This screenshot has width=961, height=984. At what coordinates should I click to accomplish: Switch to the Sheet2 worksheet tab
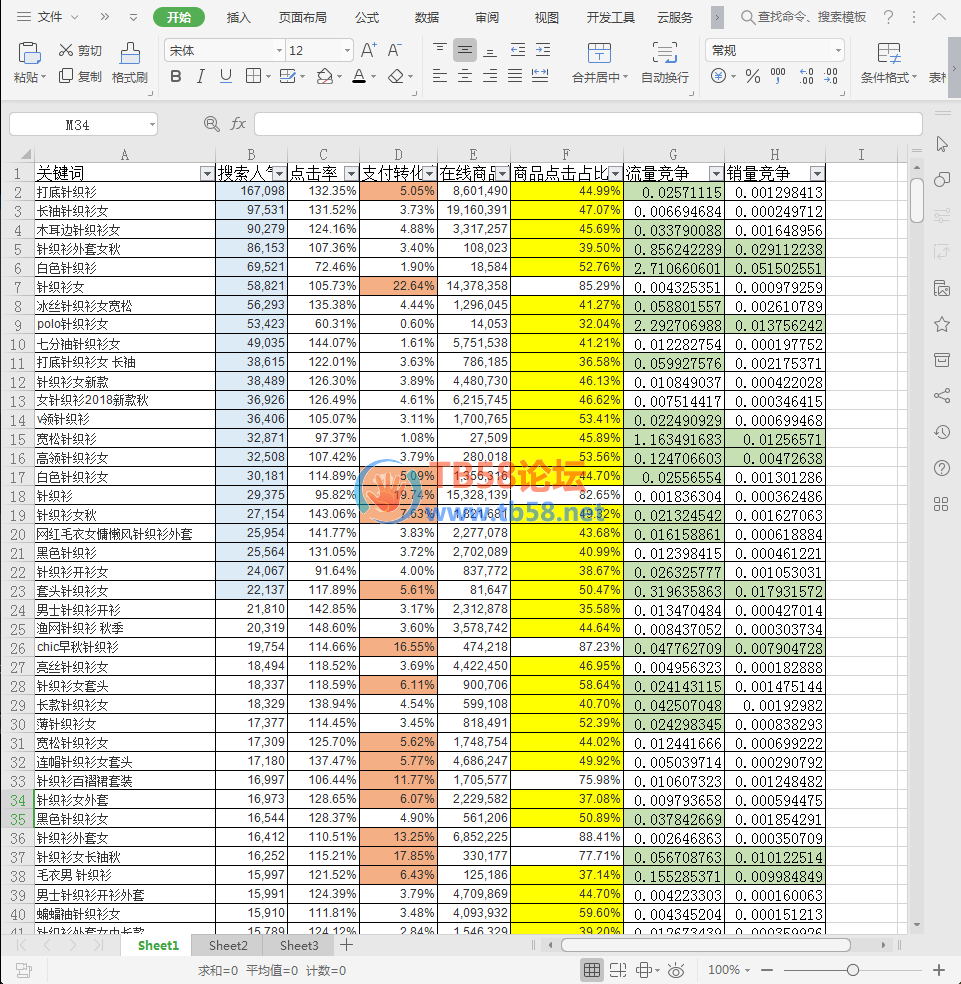228,945
